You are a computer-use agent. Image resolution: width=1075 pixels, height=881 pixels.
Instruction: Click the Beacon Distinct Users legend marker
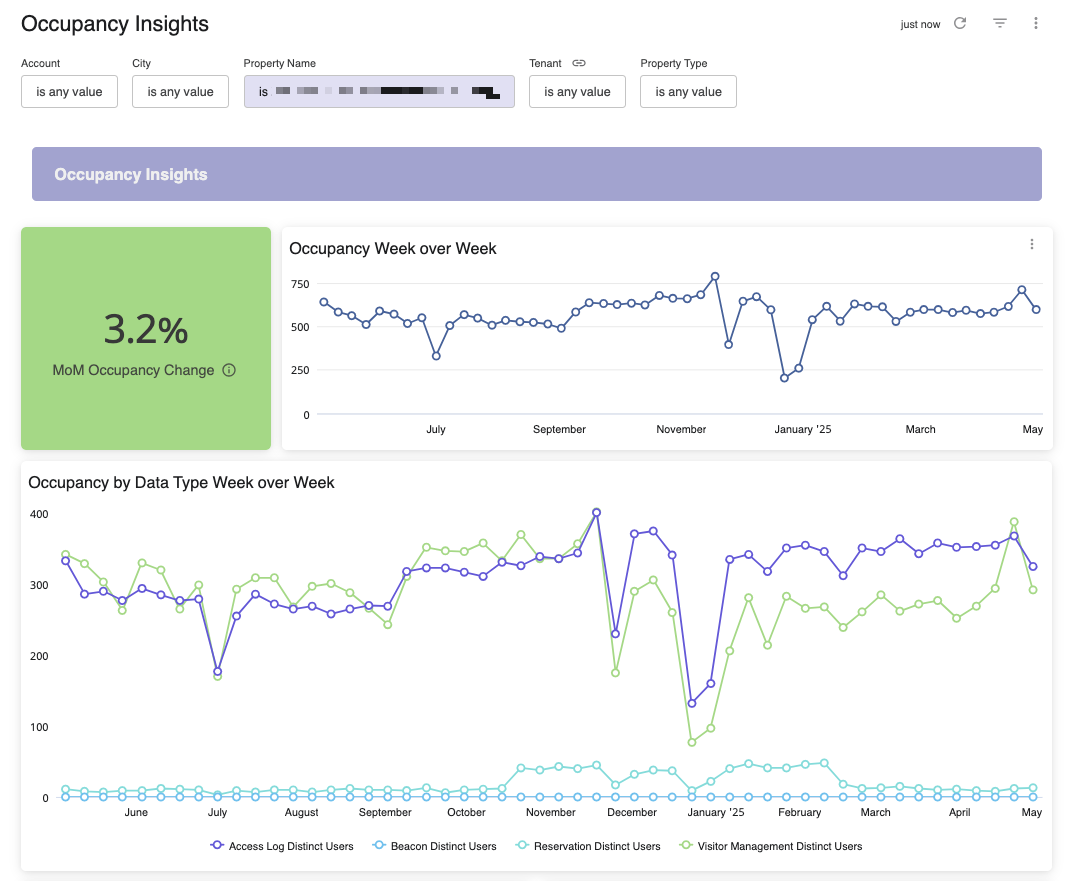point(379,846)
